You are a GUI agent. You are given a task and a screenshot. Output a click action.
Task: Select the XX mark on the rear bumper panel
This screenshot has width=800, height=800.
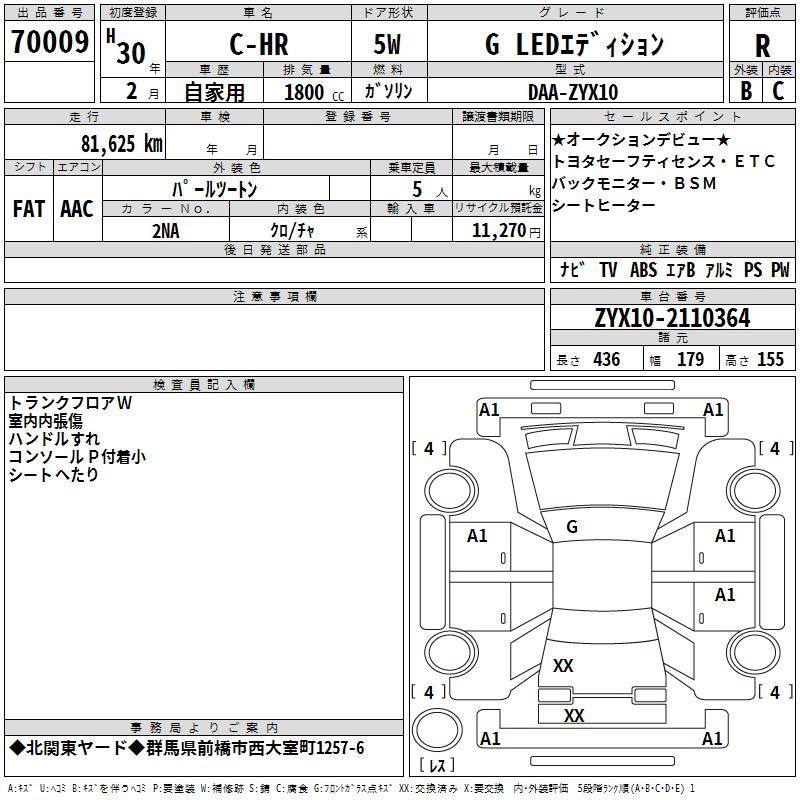[x=573, y=715]
